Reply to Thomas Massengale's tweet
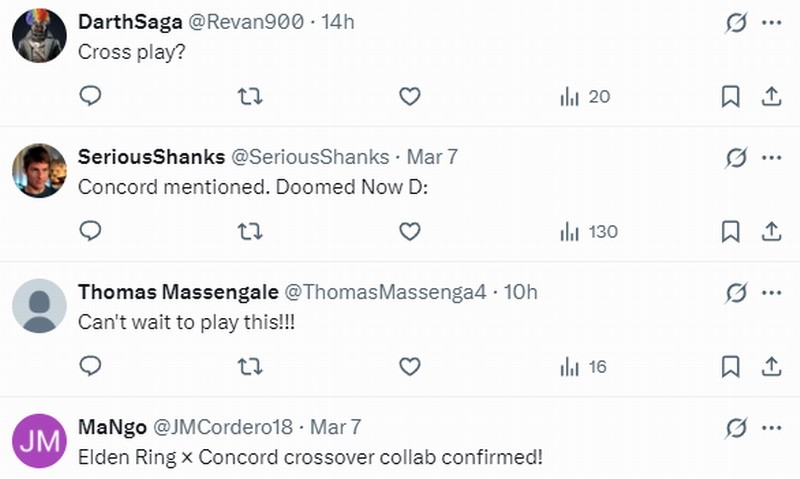800x479 pixels. pyautogui.click(x=90, y=367)
